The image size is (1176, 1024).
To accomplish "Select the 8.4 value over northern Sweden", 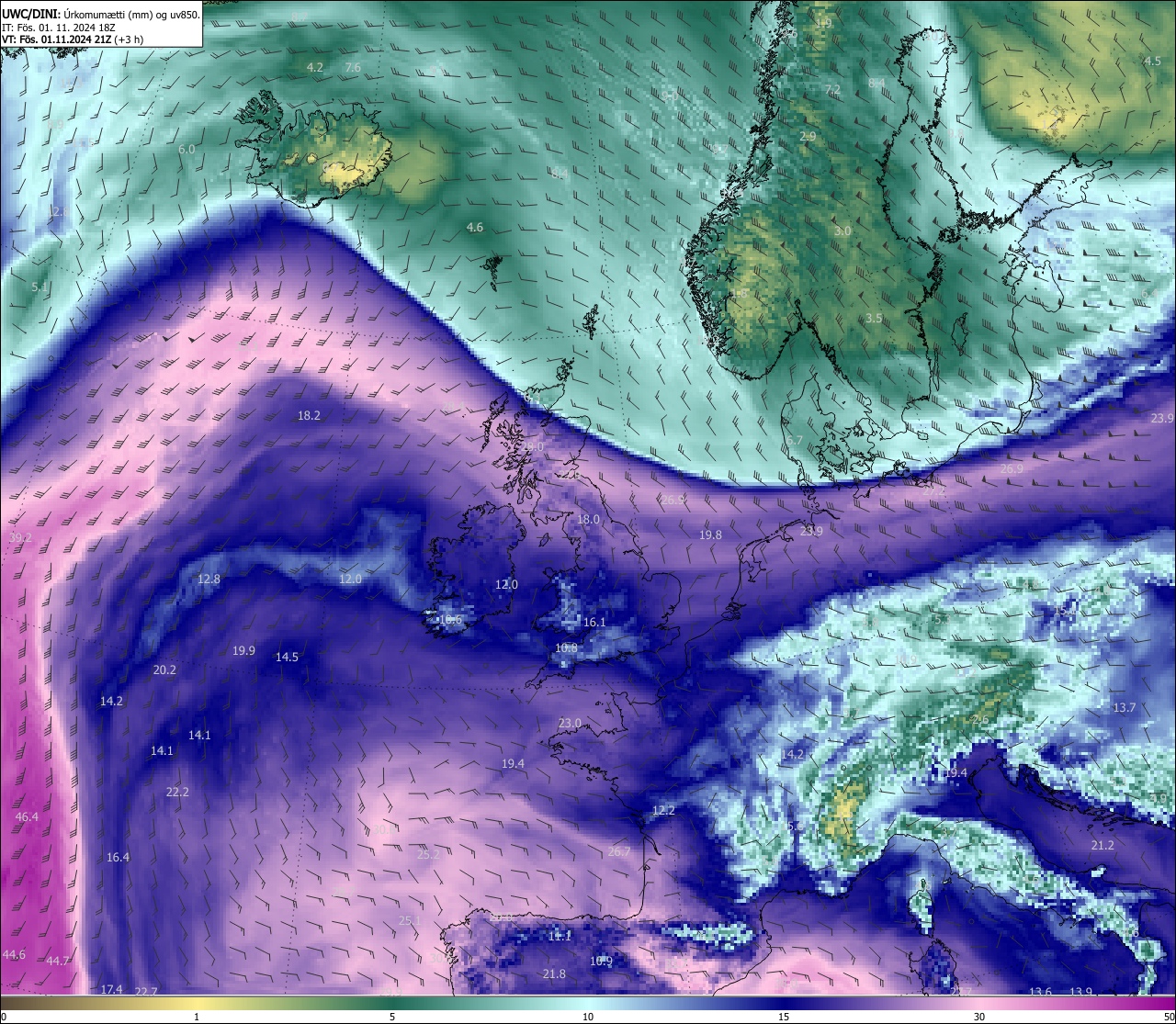I will tap(876, 83).
